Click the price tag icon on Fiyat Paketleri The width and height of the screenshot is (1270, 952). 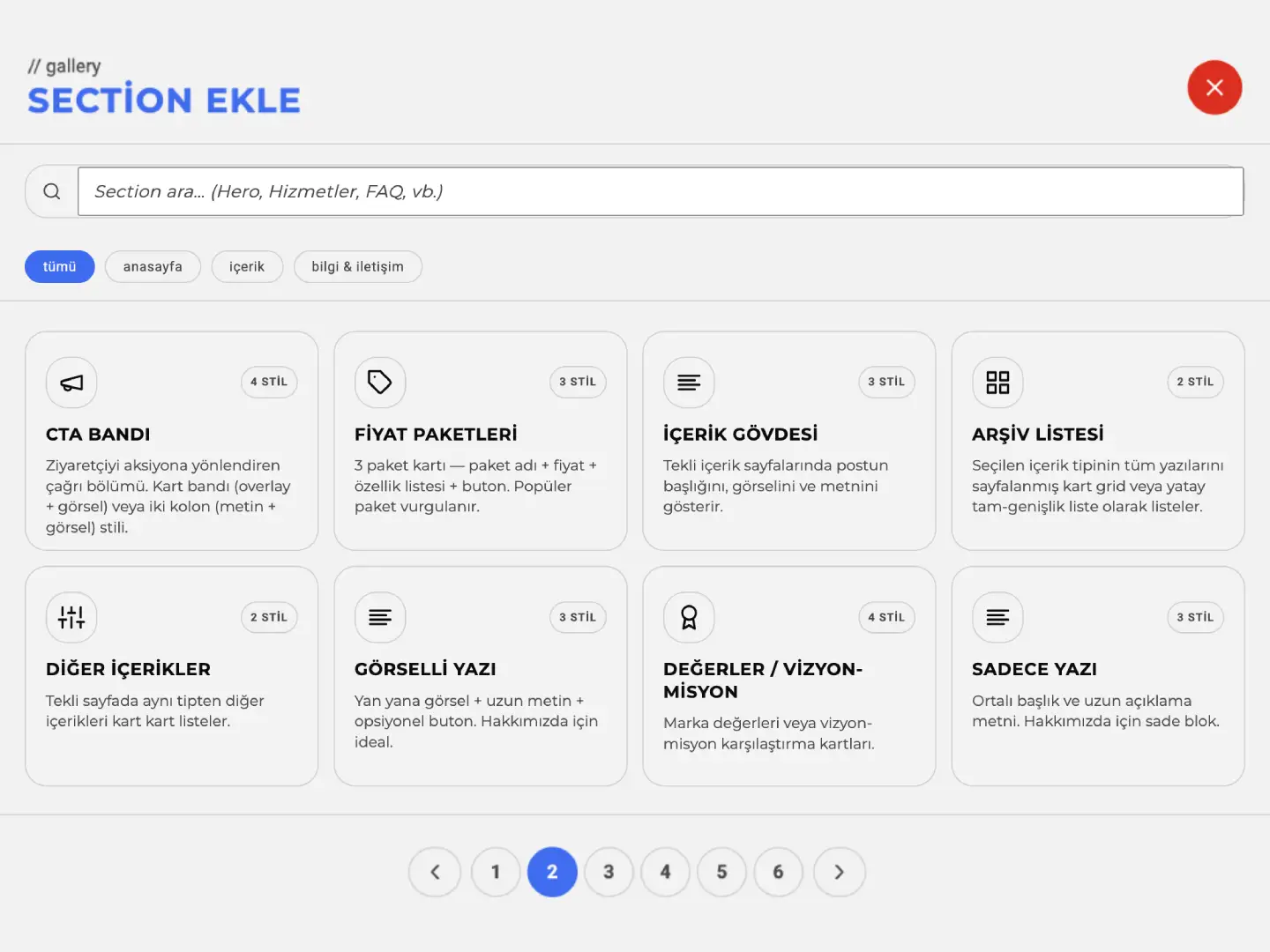click(380, 383)
